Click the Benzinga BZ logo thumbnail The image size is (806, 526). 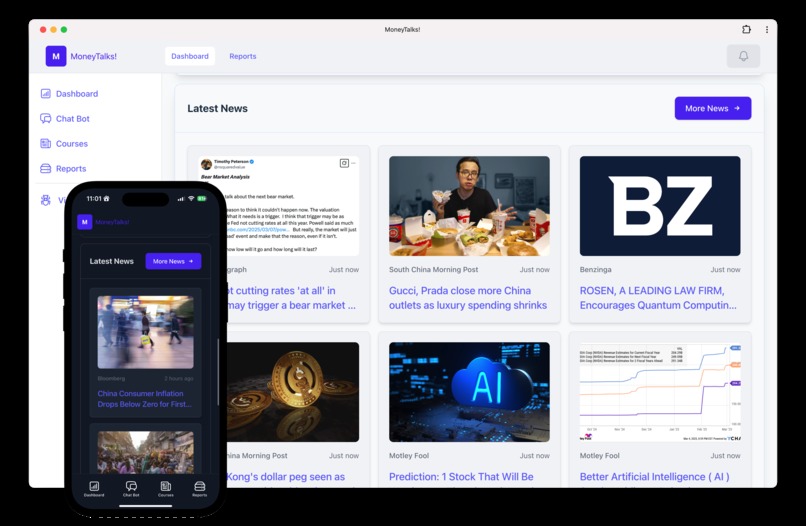click(x=660, y=206)
